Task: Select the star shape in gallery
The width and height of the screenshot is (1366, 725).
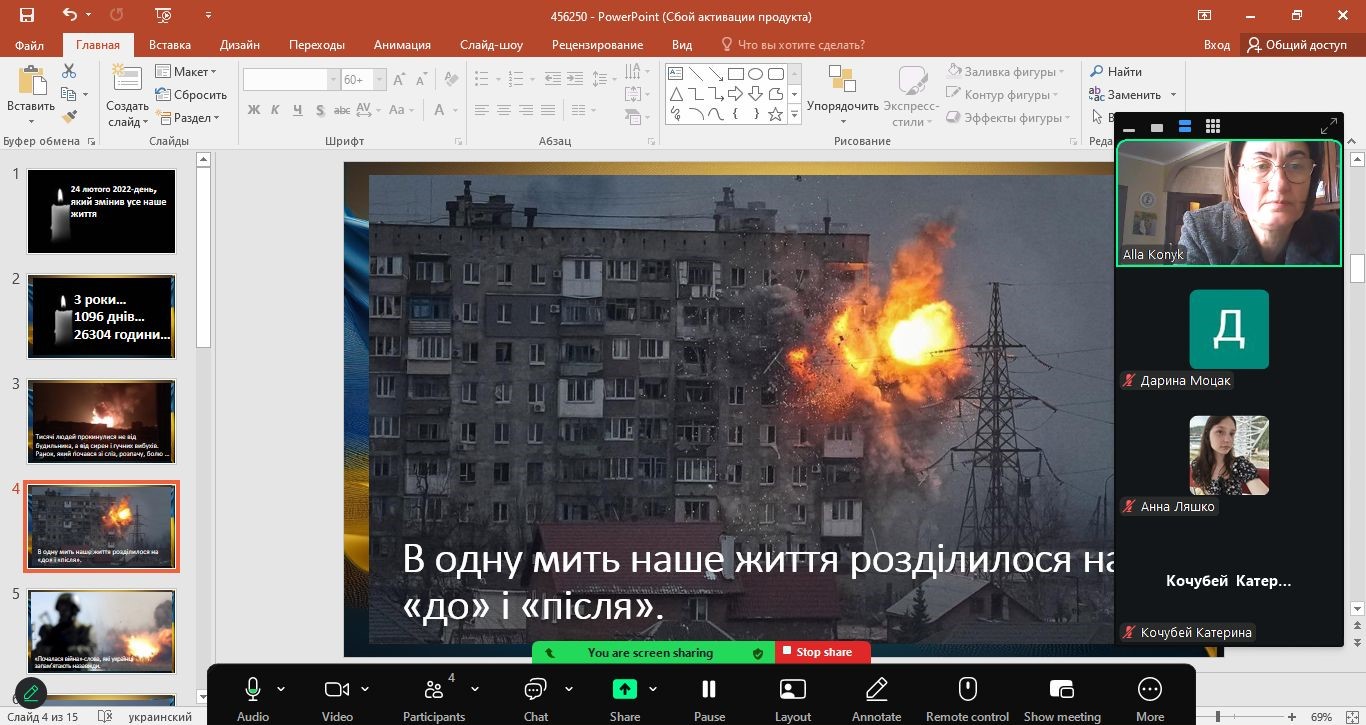Action: pyautogui.click(x=775, y=114)
